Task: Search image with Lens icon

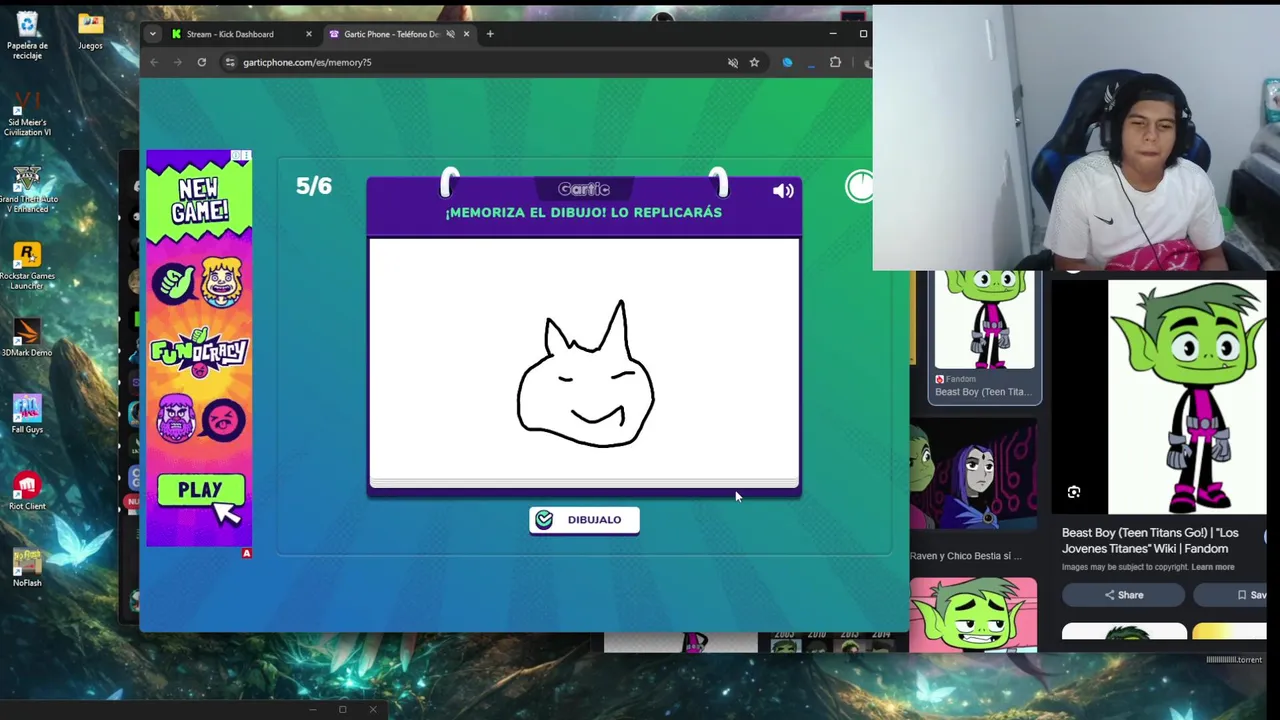Action: click(x=1074, y=492)
